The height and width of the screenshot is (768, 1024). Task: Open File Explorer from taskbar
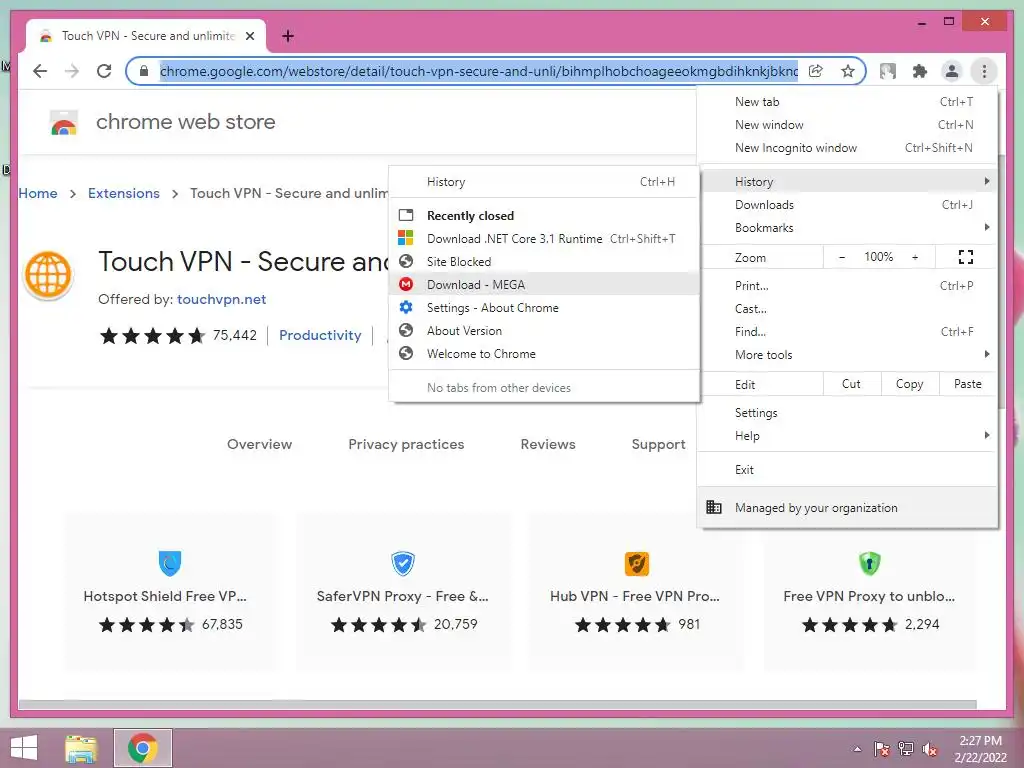tap(81, 748)
